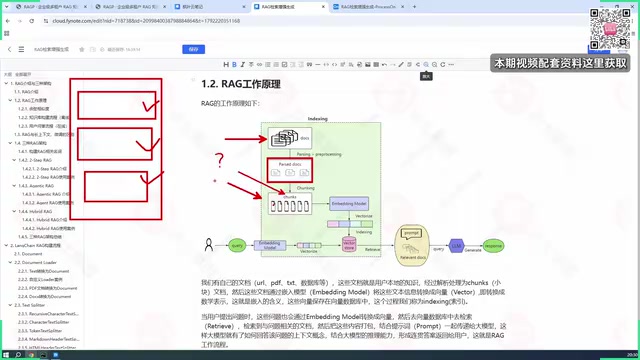Collapse outline node 2.2. Document Loader
Image resolution: width=640 pixels, height=360 pixels.
click(10, 262)
